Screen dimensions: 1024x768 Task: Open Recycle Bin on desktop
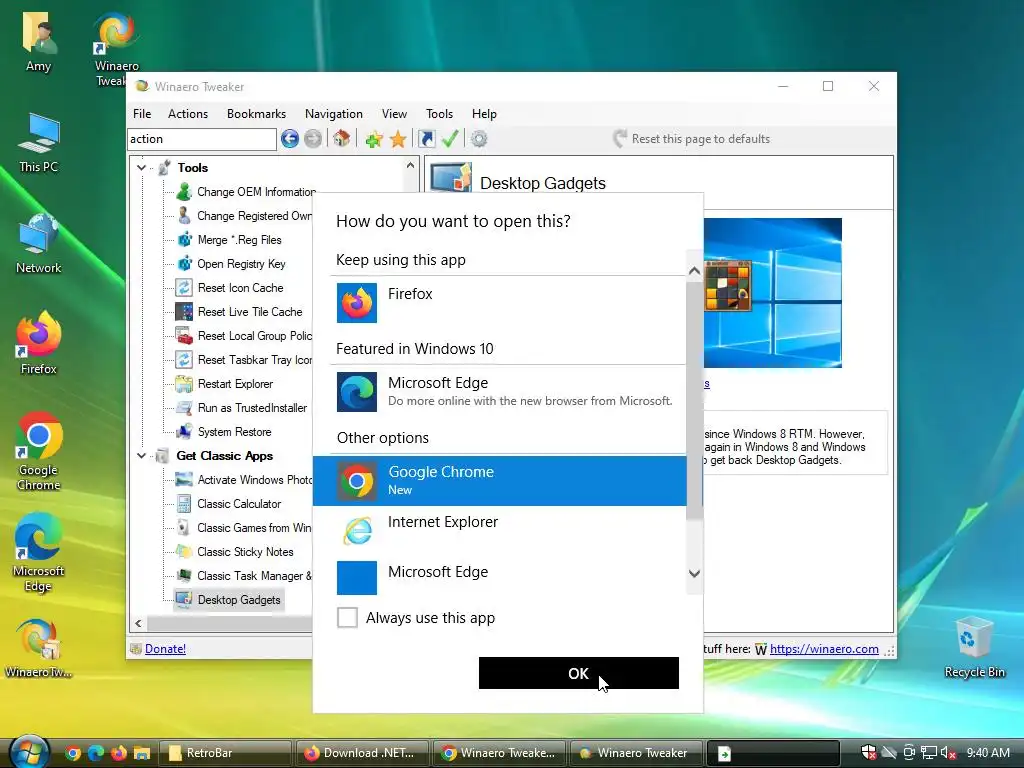974,647
